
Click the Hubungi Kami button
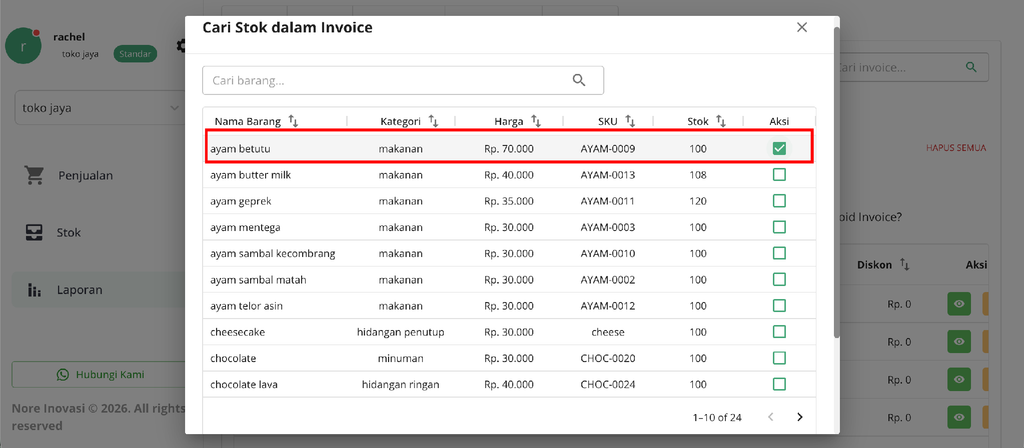[100, 375]
